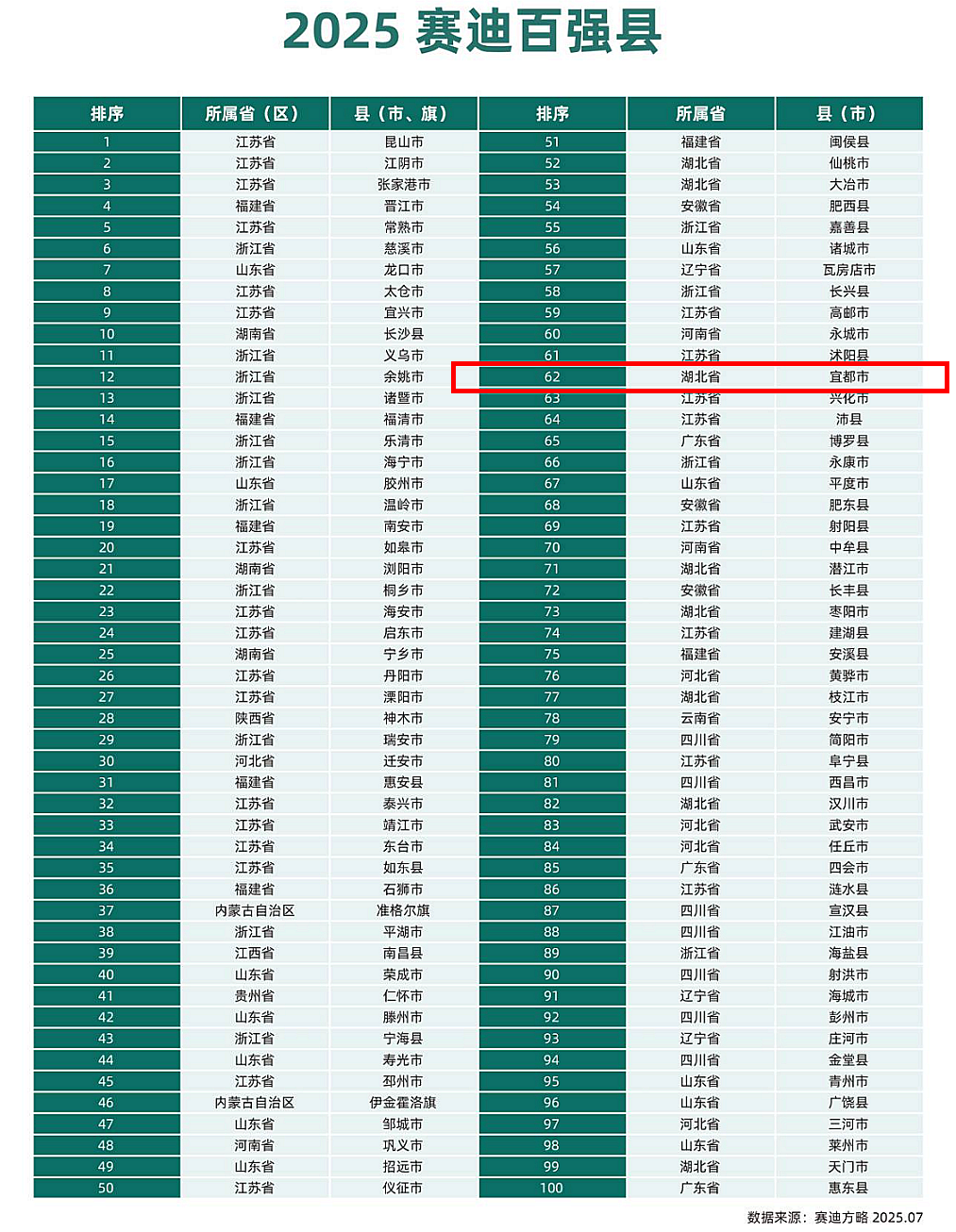
Task: Click the '数据来源：赛迪方略 2025.07' footer text
Action: point(834,1217)
